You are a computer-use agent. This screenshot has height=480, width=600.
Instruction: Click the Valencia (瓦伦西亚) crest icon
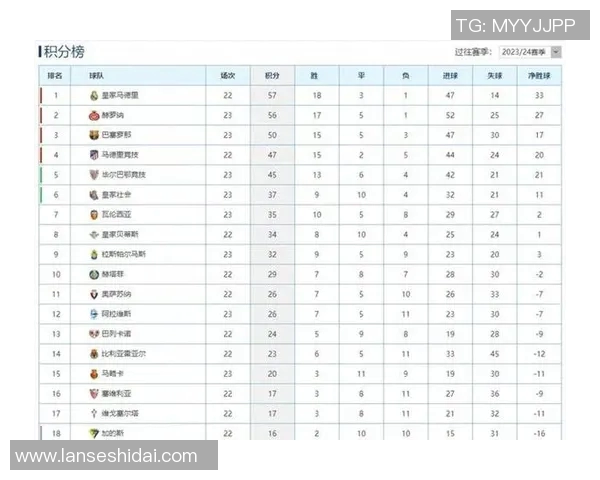(x=93, y=215)
